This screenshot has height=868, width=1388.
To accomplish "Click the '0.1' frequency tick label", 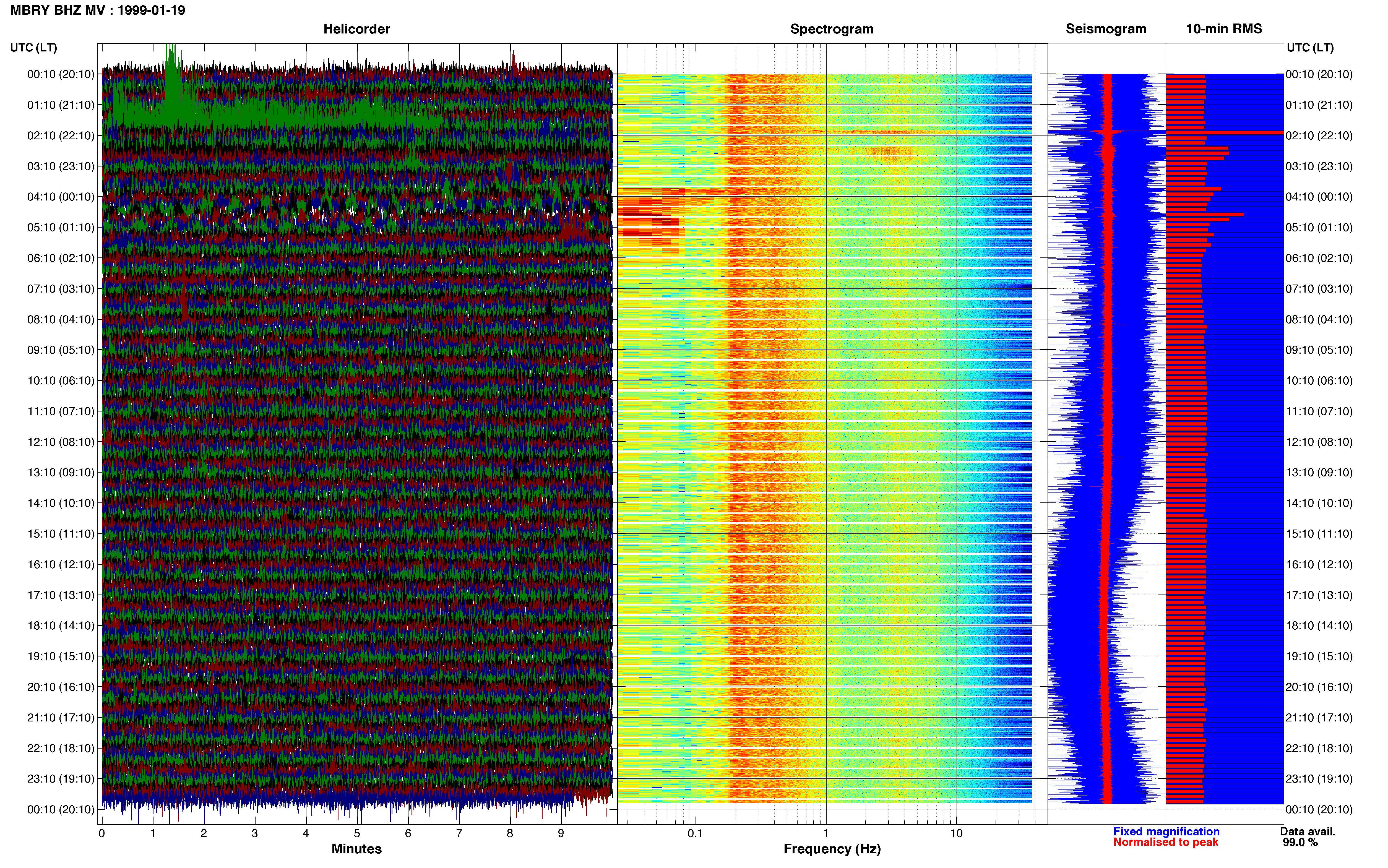I will (x=695, y=833).
